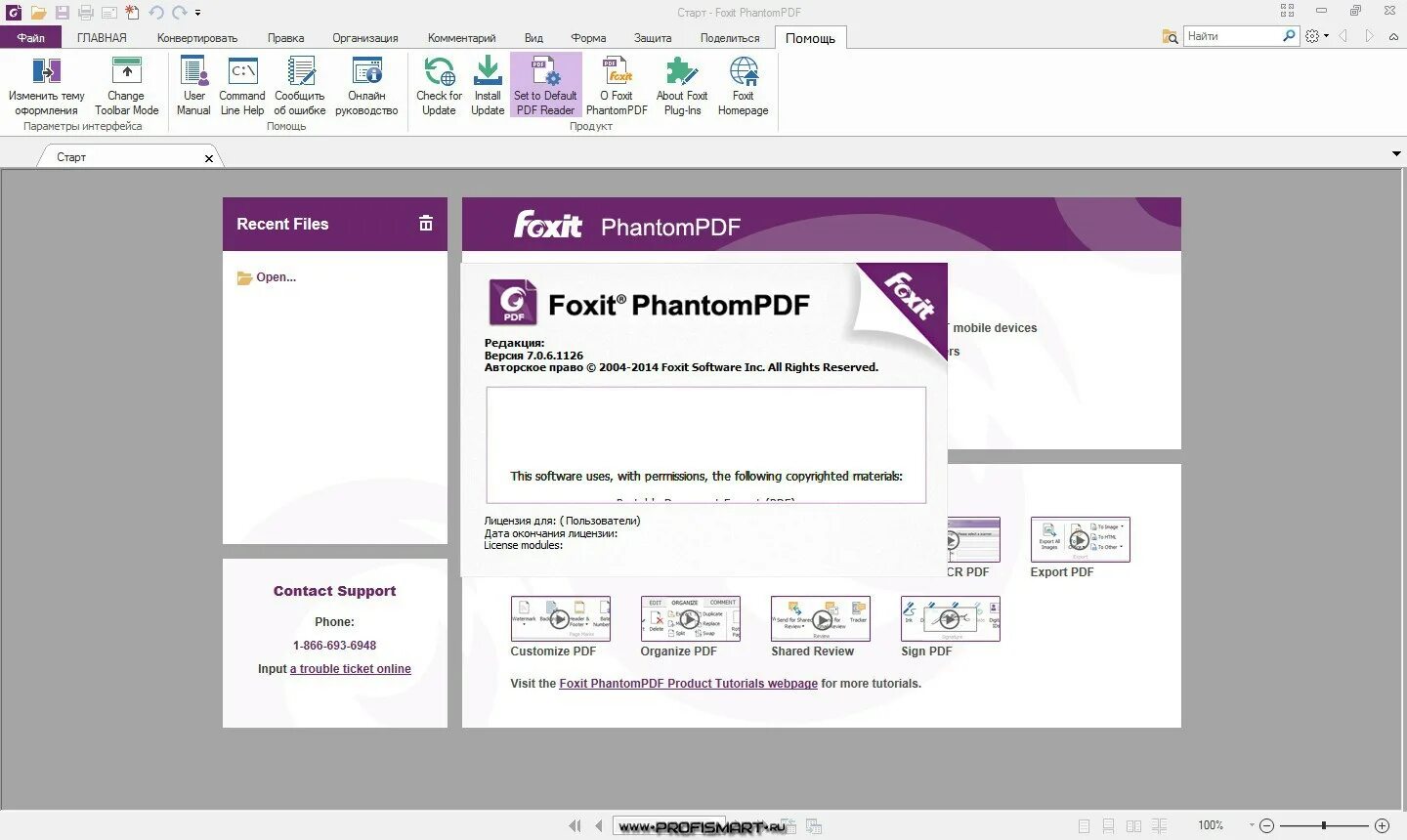The height and width of the screenshot is (840, 1407).
Task: Switch to the Поделиться tab
Action: 730,38
